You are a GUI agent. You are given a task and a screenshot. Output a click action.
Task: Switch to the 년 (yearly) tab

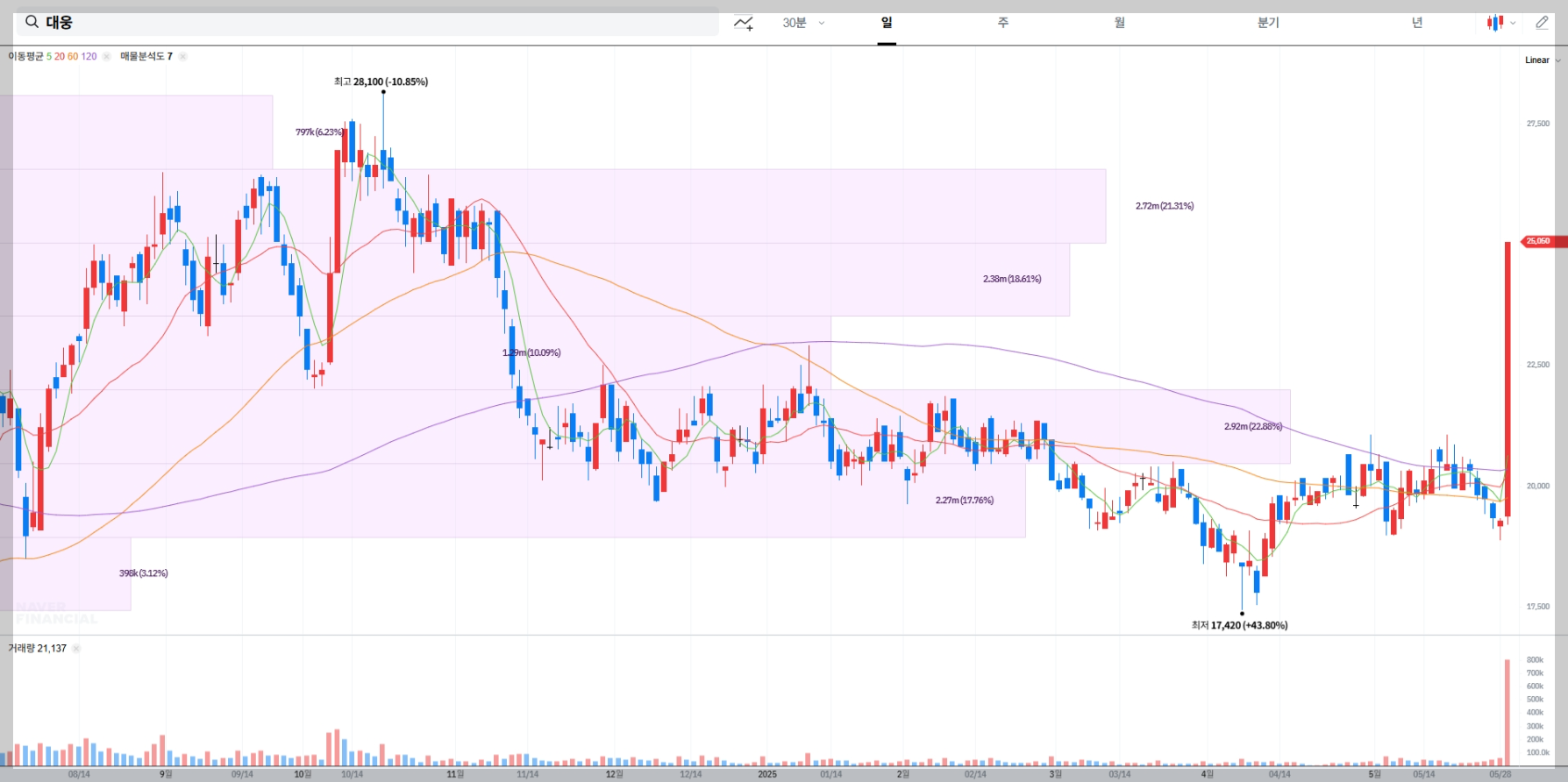[1417, 23]
